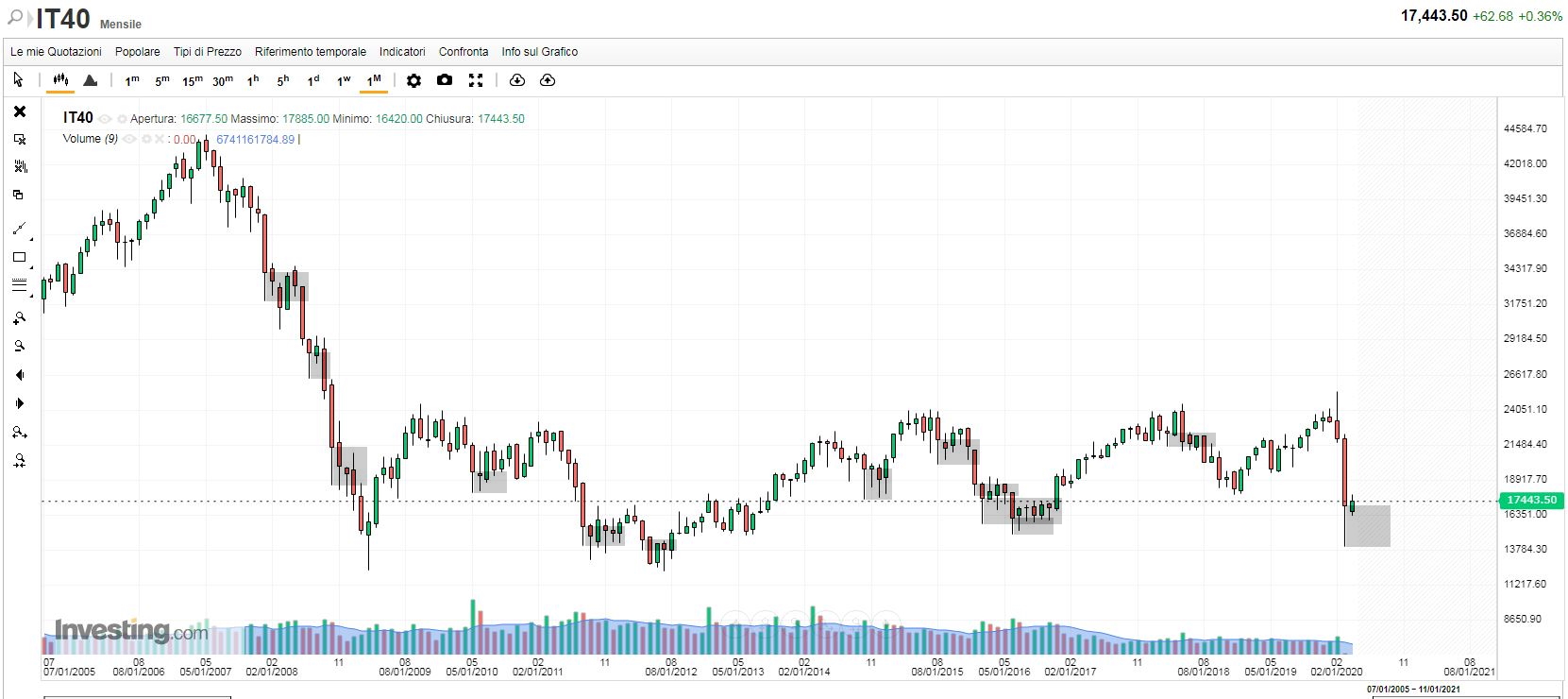The image size is (1568, 699).
Task: Switch to area chart type
Action: (91, 80)
